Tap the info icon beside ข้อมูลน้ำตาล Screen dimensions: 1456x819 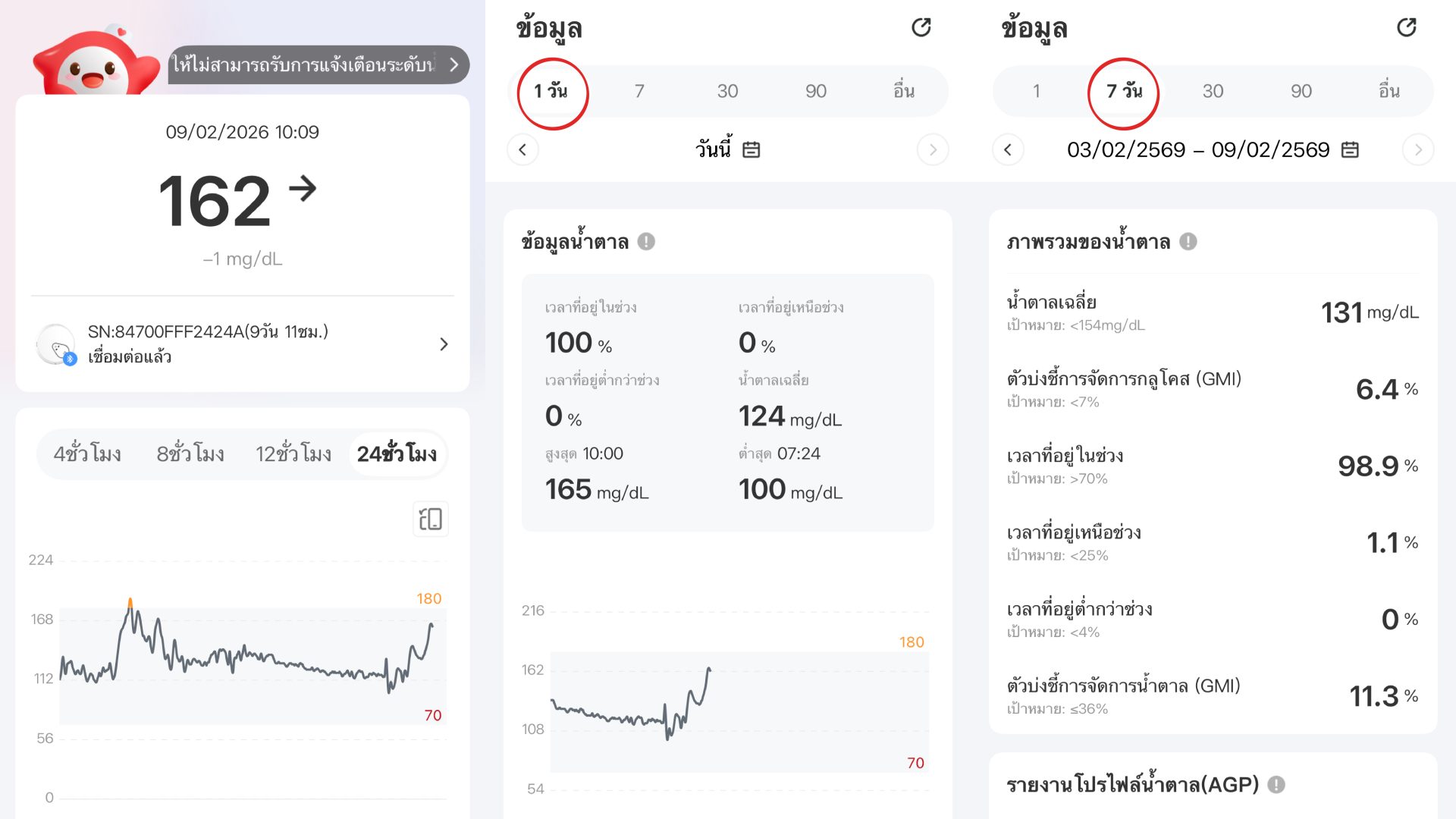point(646,242)
